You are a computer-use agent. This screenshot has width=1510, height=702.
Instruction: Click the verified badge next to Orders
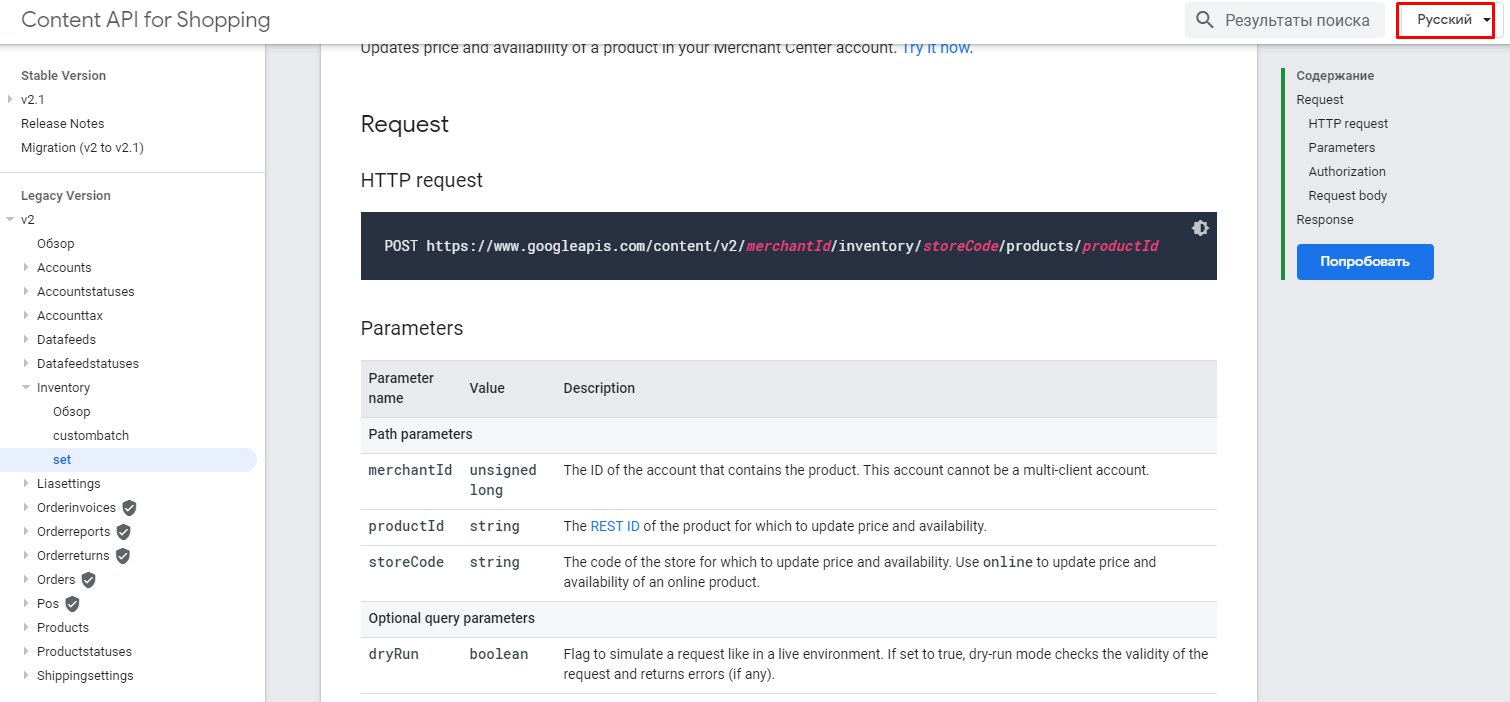pyautogui.click(x=88, y=580)
